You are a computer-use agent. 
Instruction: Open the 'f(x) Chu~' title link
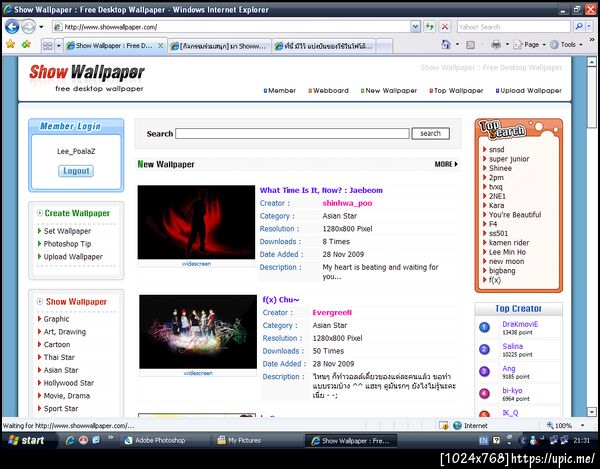pos(281,300)
